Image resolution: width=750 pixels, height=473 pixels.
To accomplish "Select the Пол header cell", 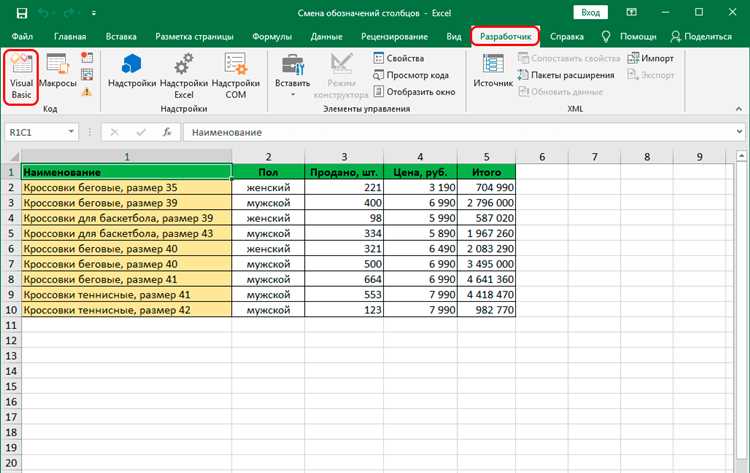I will click(x=268, y=172).
